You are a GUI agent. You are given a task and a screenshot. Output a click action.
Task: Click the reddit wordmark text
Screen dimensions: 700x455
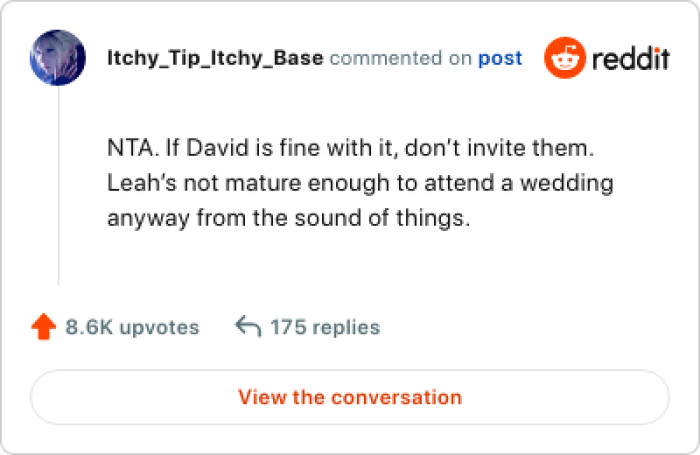coord(629,59)
